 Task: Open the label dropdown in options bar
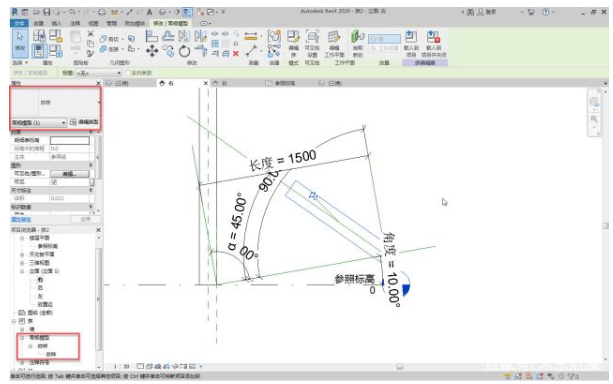99,73
